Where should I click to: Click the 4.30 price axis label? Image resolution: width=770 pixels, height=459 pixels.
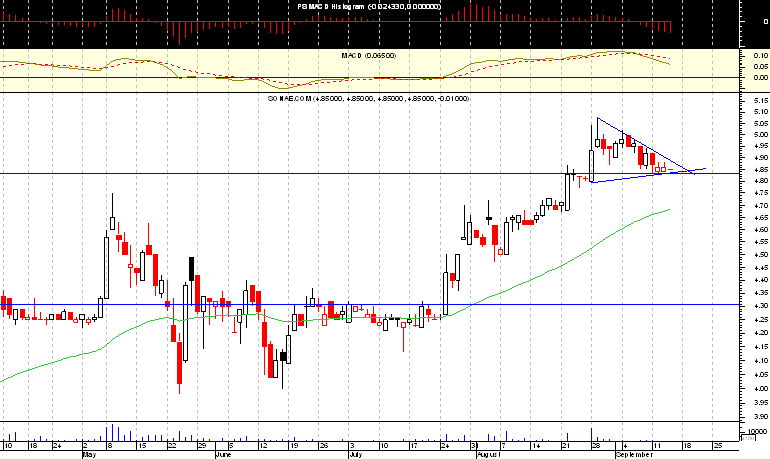761,306
